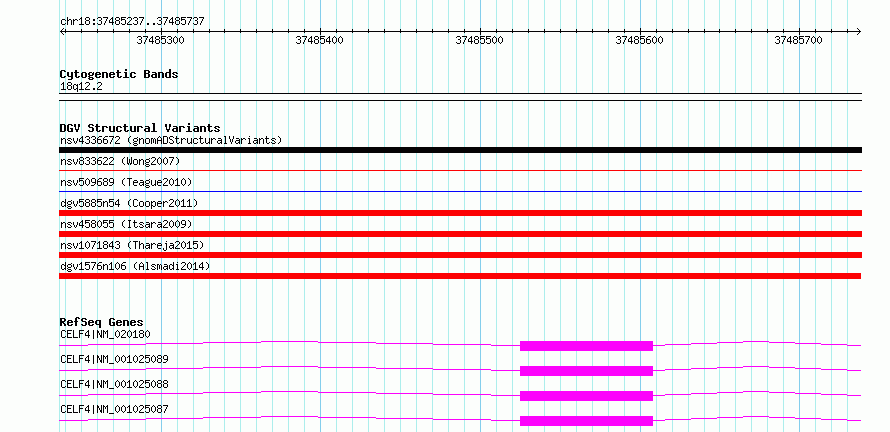Click the magenta exon of NM_001025087

tap(586, 421)
